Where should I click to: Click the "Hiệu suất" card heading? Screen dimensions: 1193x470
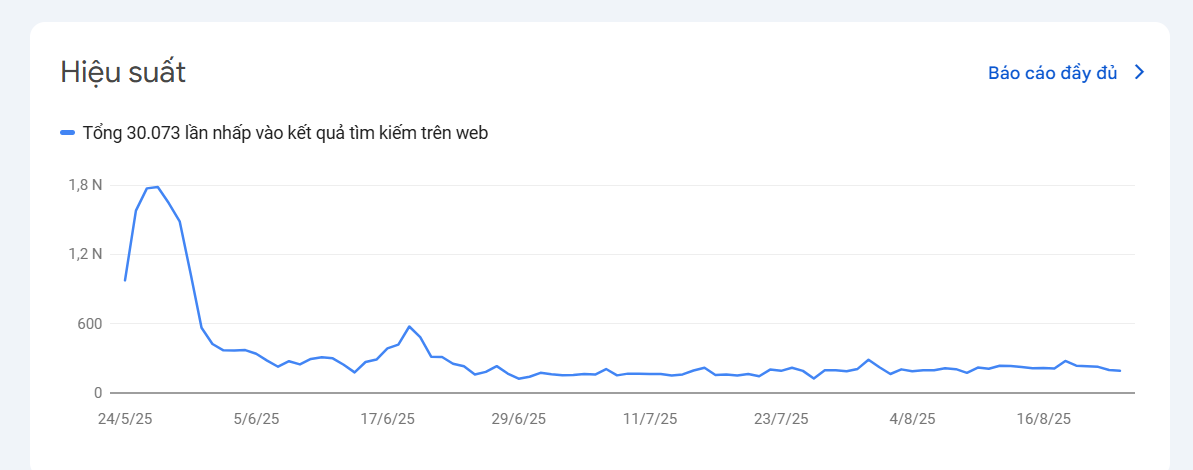tap(123, 73)
